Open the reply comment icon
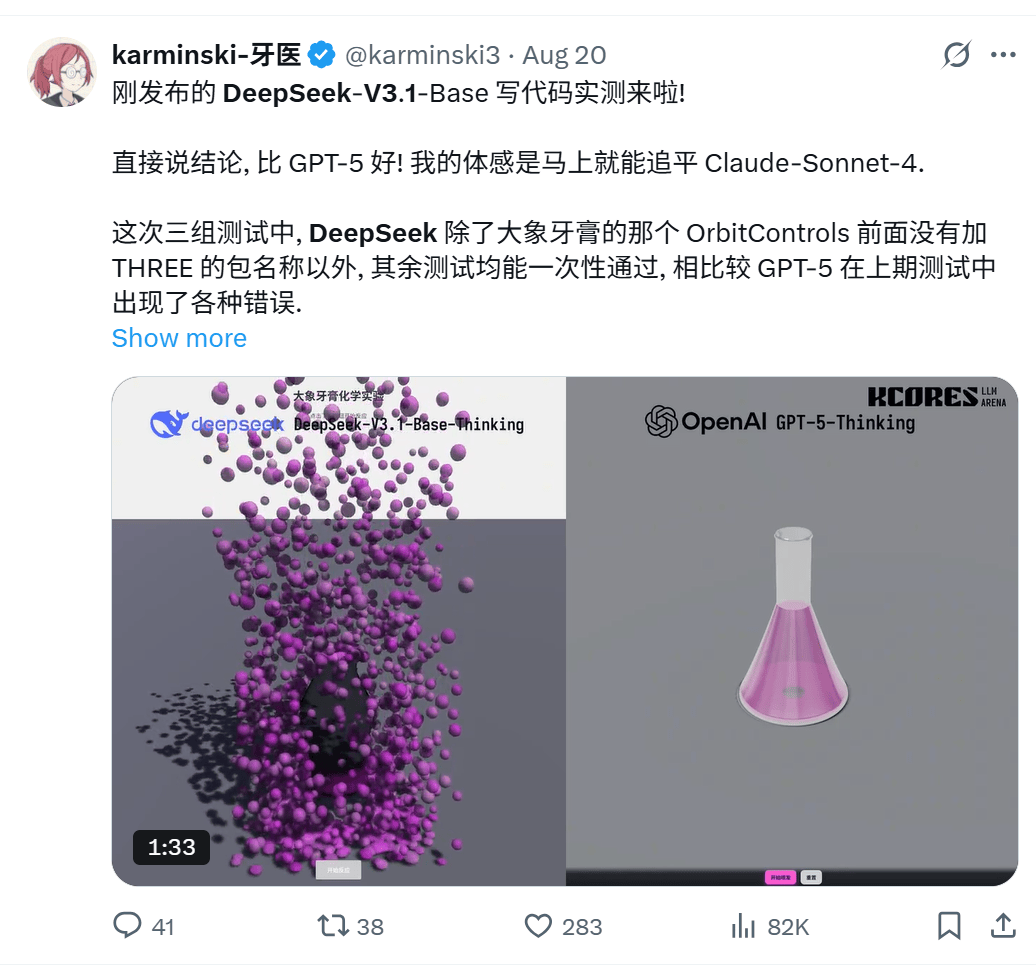 [127, 925]
